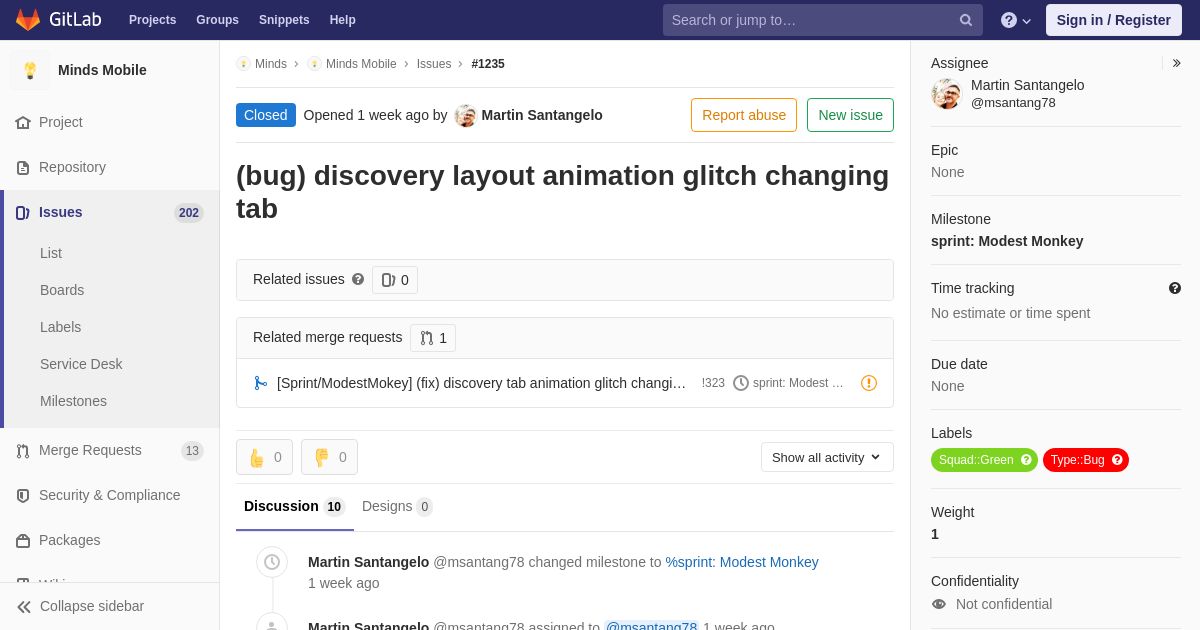
Task: Click assignee avatar in right sidebar
Action: (946, 94)
